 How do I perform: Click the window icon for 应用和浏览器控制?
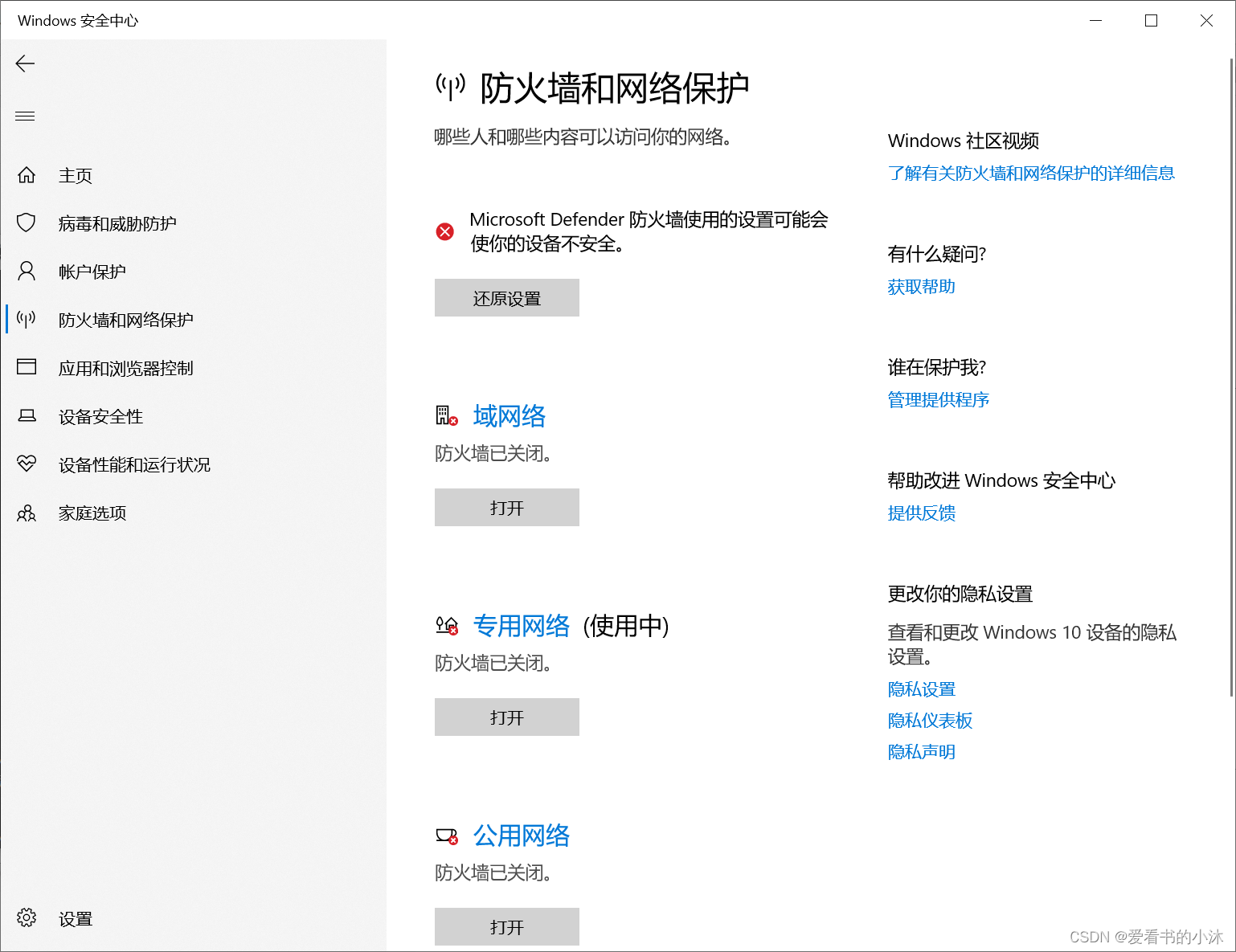point(27,367)
